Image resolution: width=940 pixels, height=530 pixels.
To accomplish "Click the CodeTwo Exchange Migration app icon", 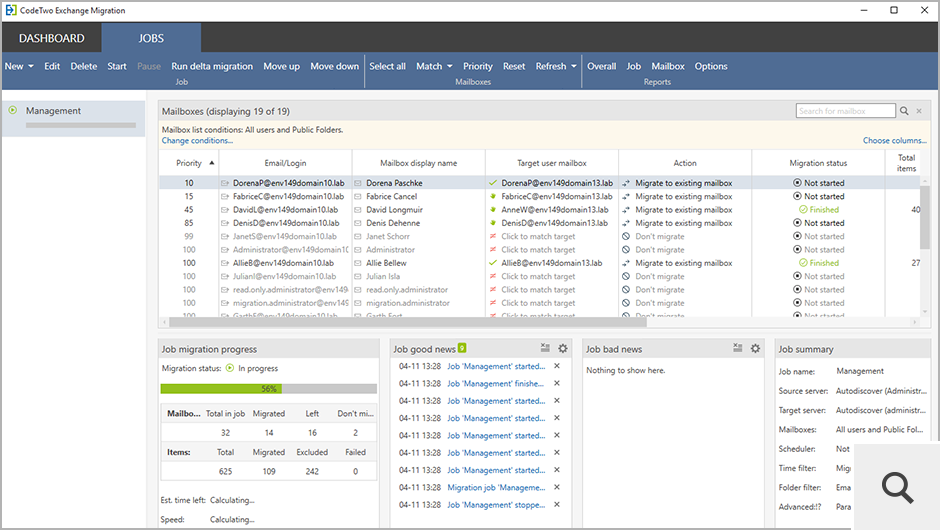I will 11,10.
